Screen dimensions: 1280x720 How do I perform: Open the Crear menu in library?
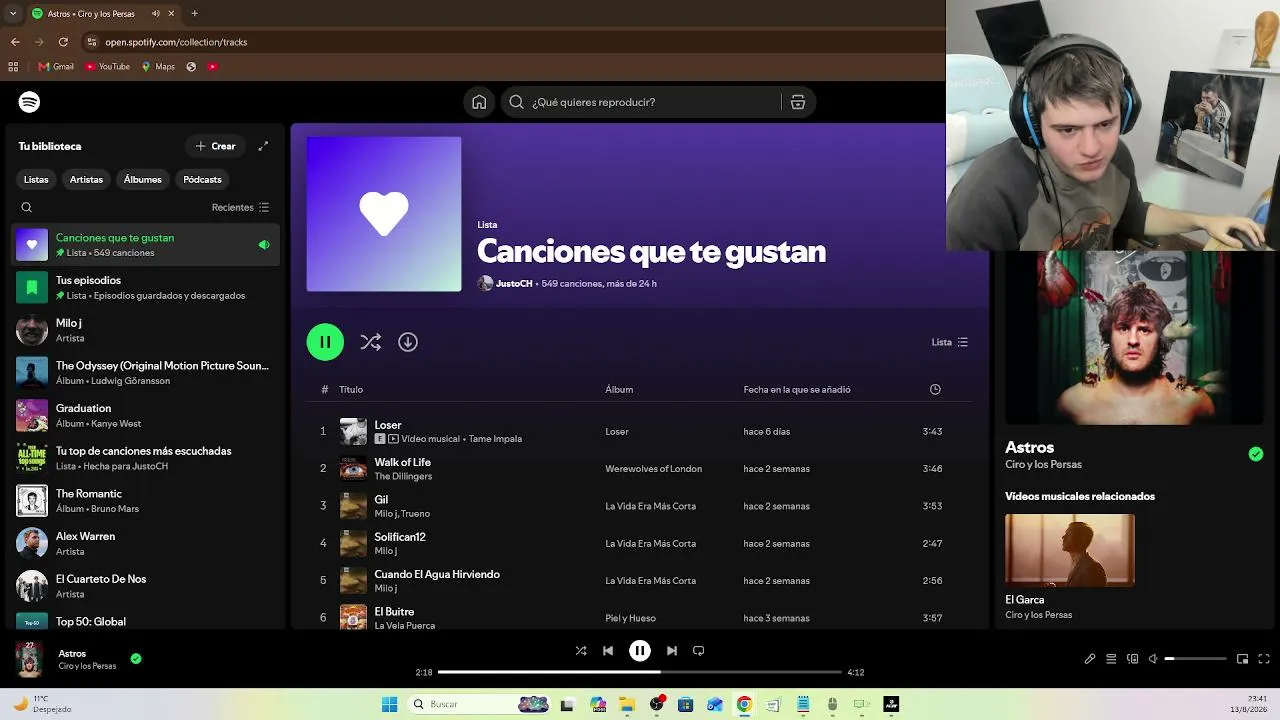point(215,146)
